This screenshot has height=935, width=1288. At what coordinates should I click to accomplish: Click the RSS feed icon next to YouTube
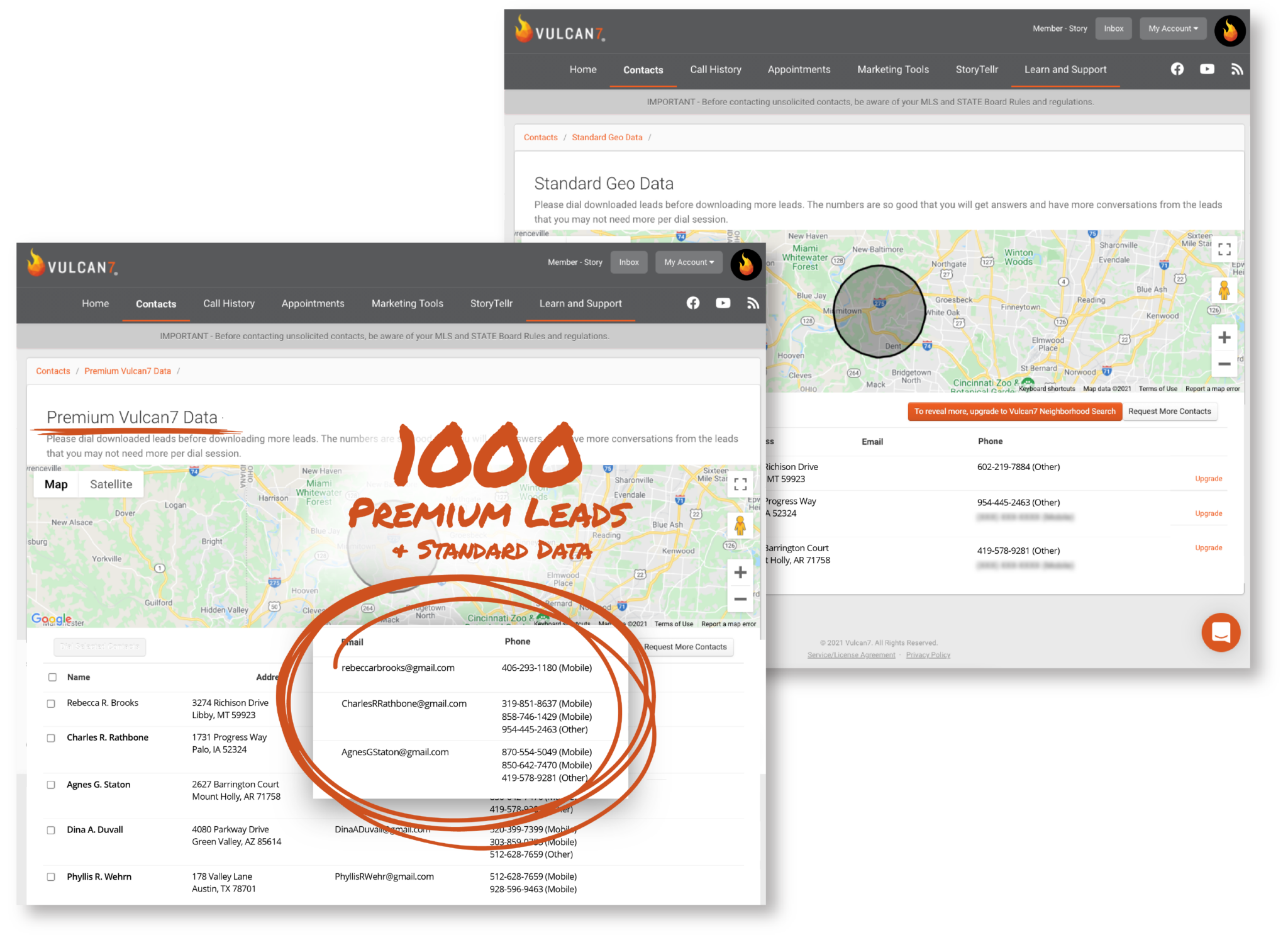tap(753, 303)
